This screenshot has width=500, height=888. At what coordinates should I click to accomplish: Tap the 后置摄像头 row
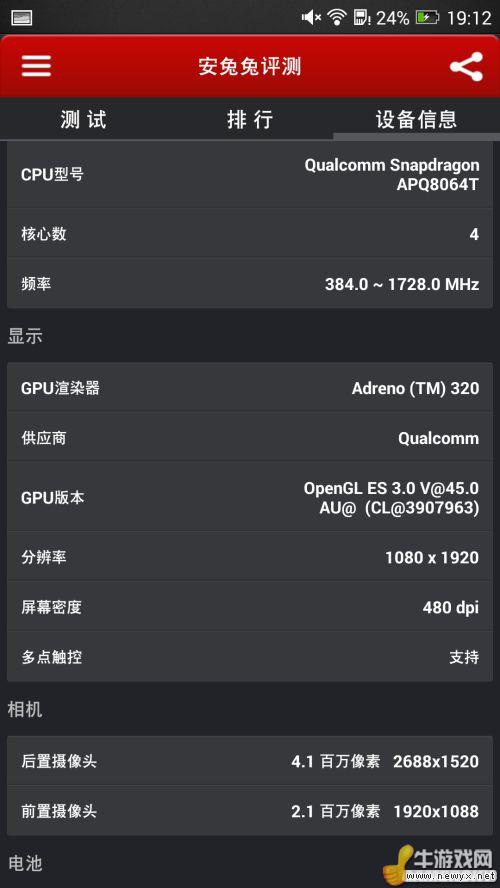tap(250, 761)
